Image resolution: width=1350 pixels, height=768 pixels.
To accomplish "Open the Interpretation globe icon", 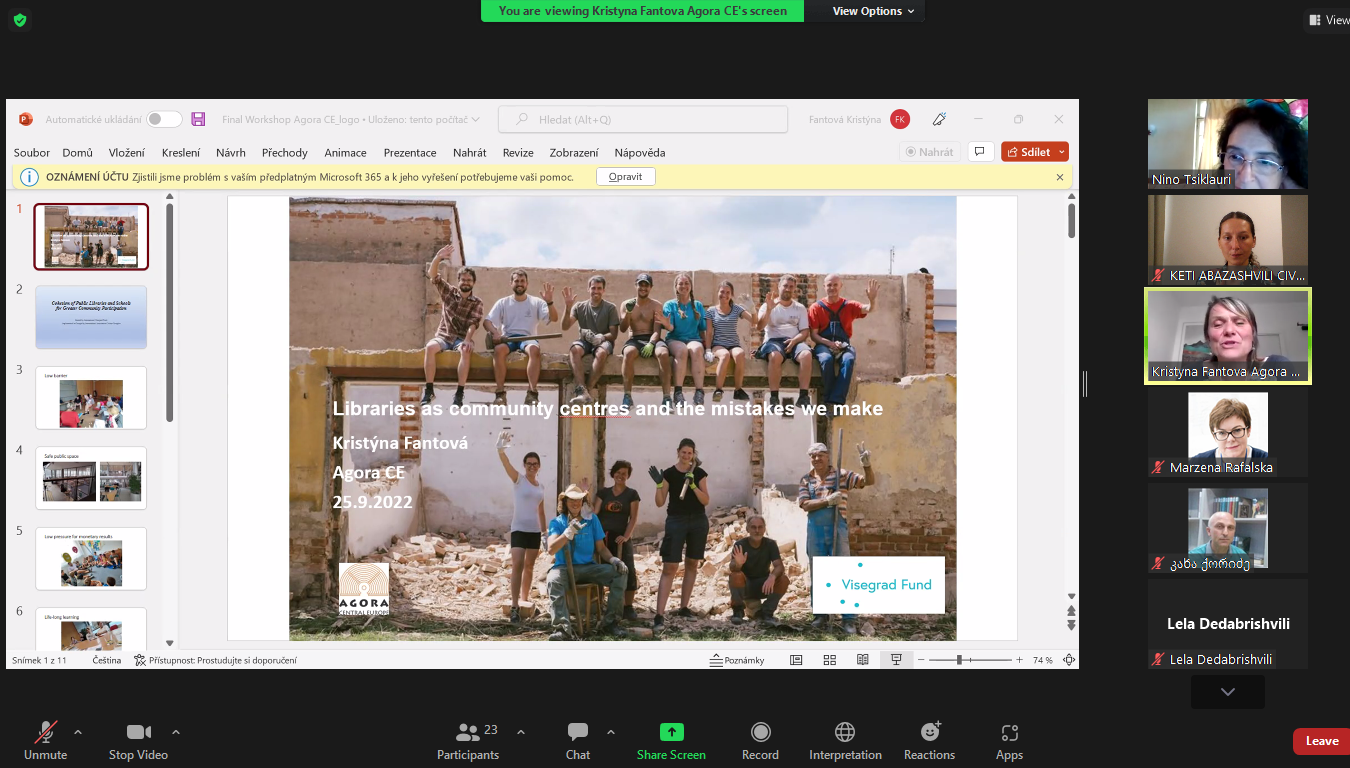I will pyautogui.click(x=845, y=733).
